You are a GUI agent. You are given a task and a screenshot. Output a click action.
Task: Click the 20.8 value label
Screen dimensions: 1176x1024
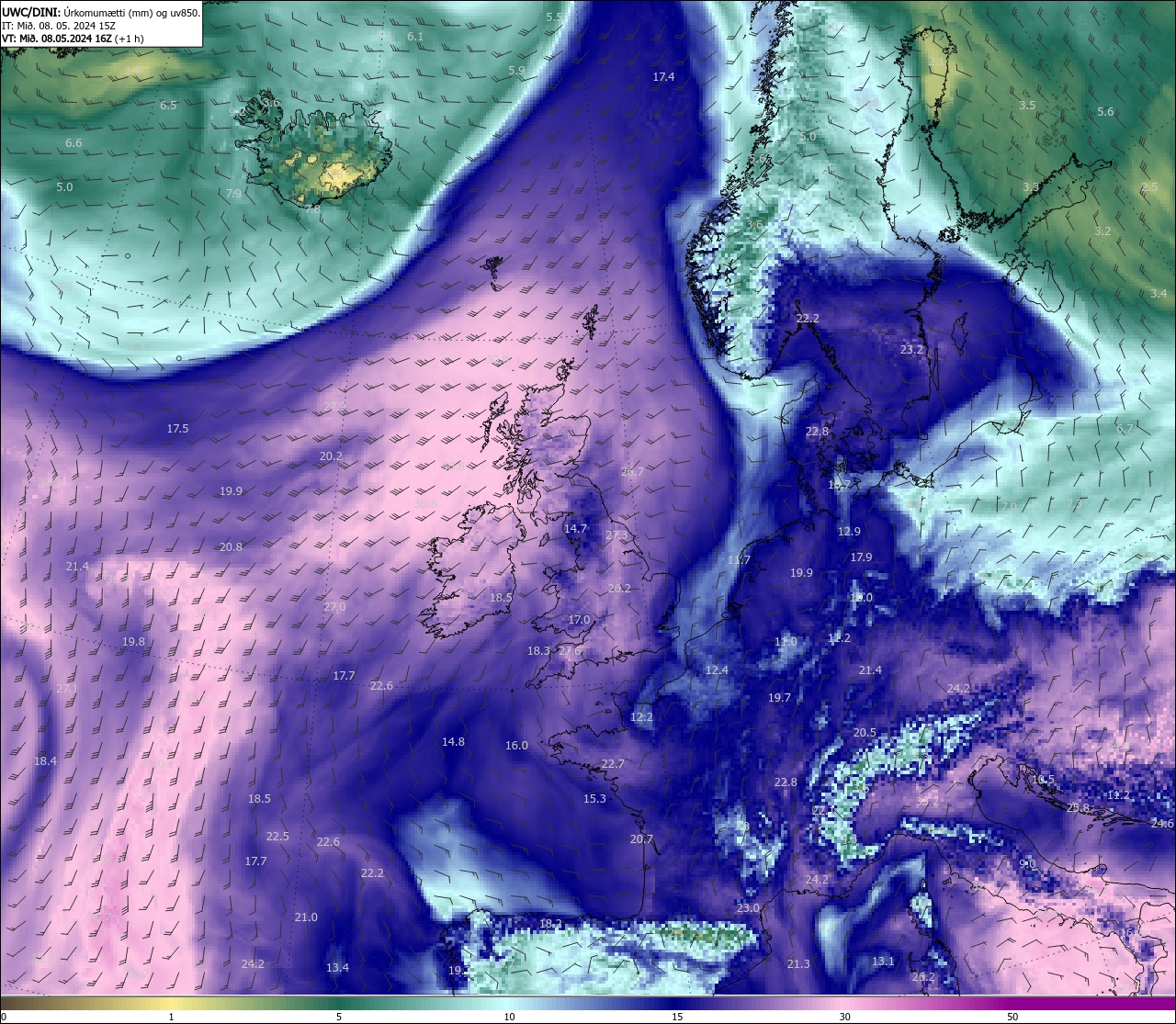[231, 547]
